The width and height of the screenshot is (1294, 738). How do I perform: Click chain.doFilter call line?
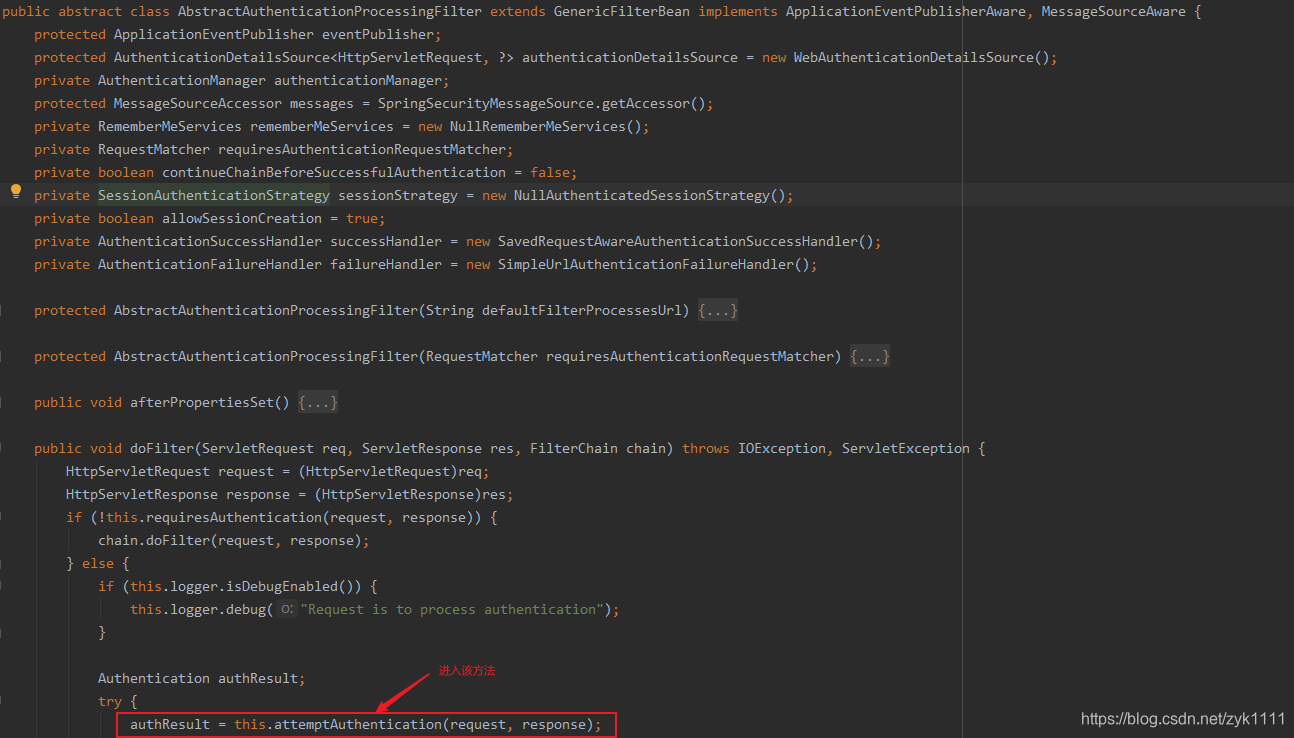(234, 541)
